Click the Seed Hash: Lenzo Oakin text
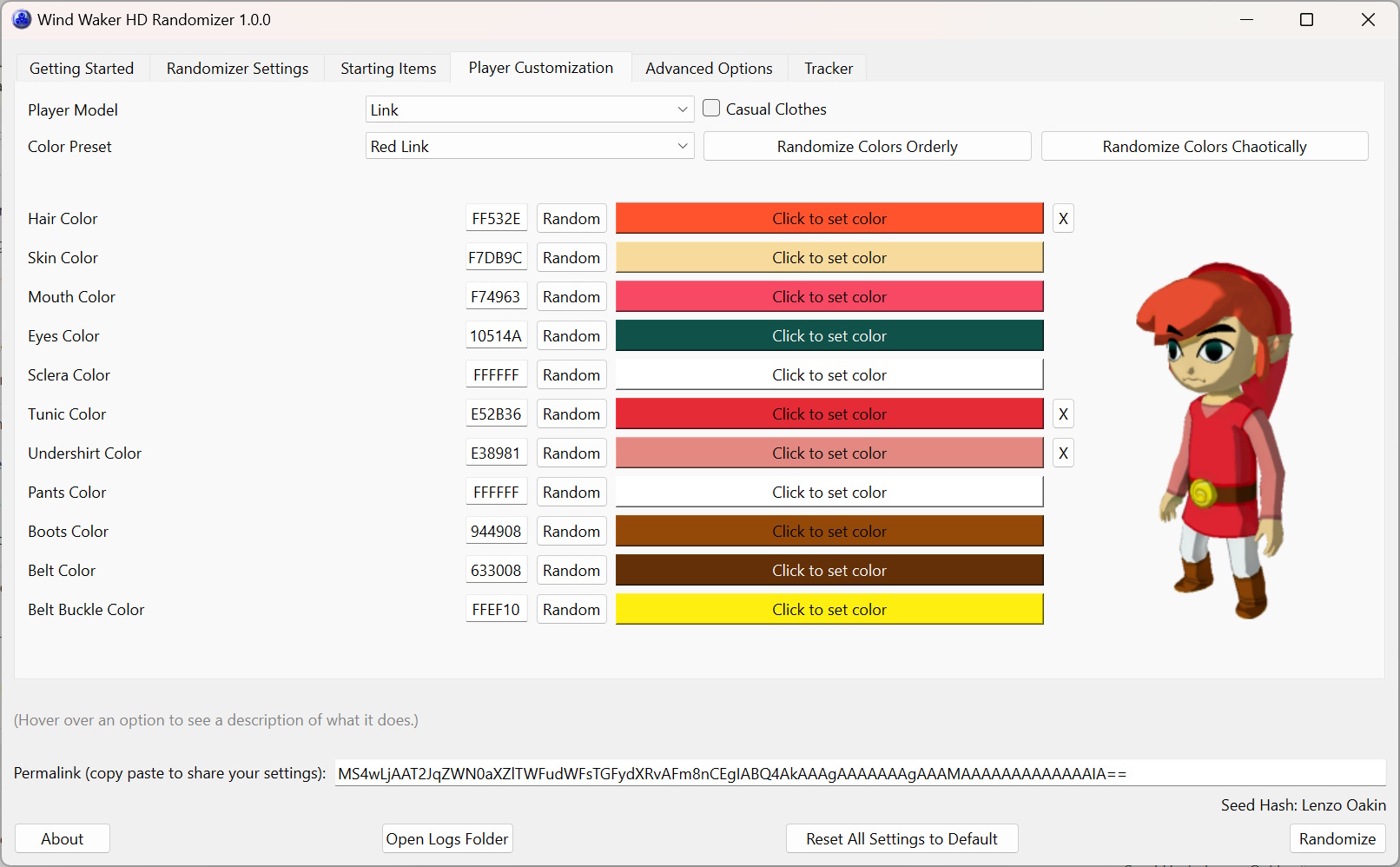 point(1303,805)
